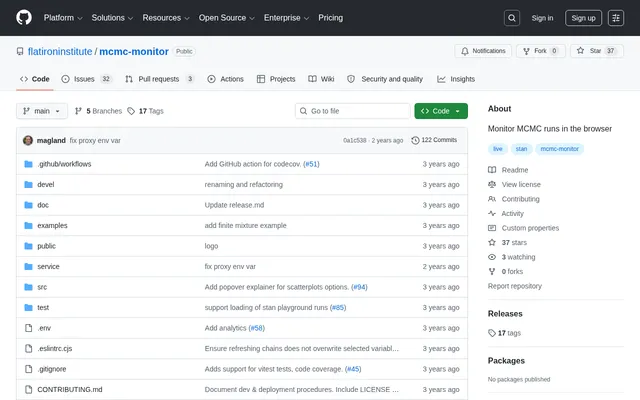This screenshot has width=640, height=400.
Task: Click the Readme book icon
Action: pyautogui.click(x=492, y=170)
